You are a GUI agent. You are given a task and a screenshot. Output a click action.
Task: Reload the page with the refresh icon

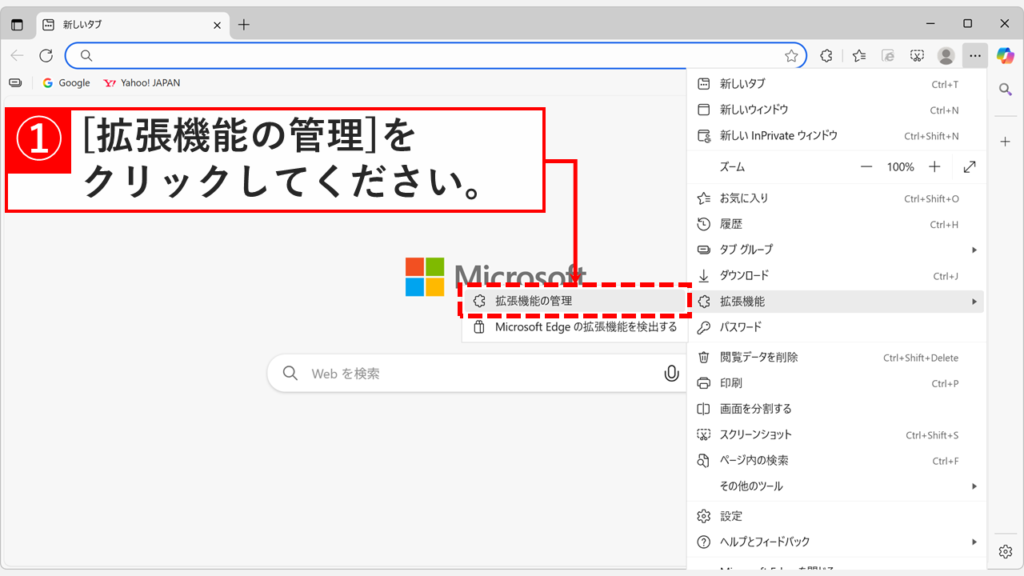click(44, 55)
